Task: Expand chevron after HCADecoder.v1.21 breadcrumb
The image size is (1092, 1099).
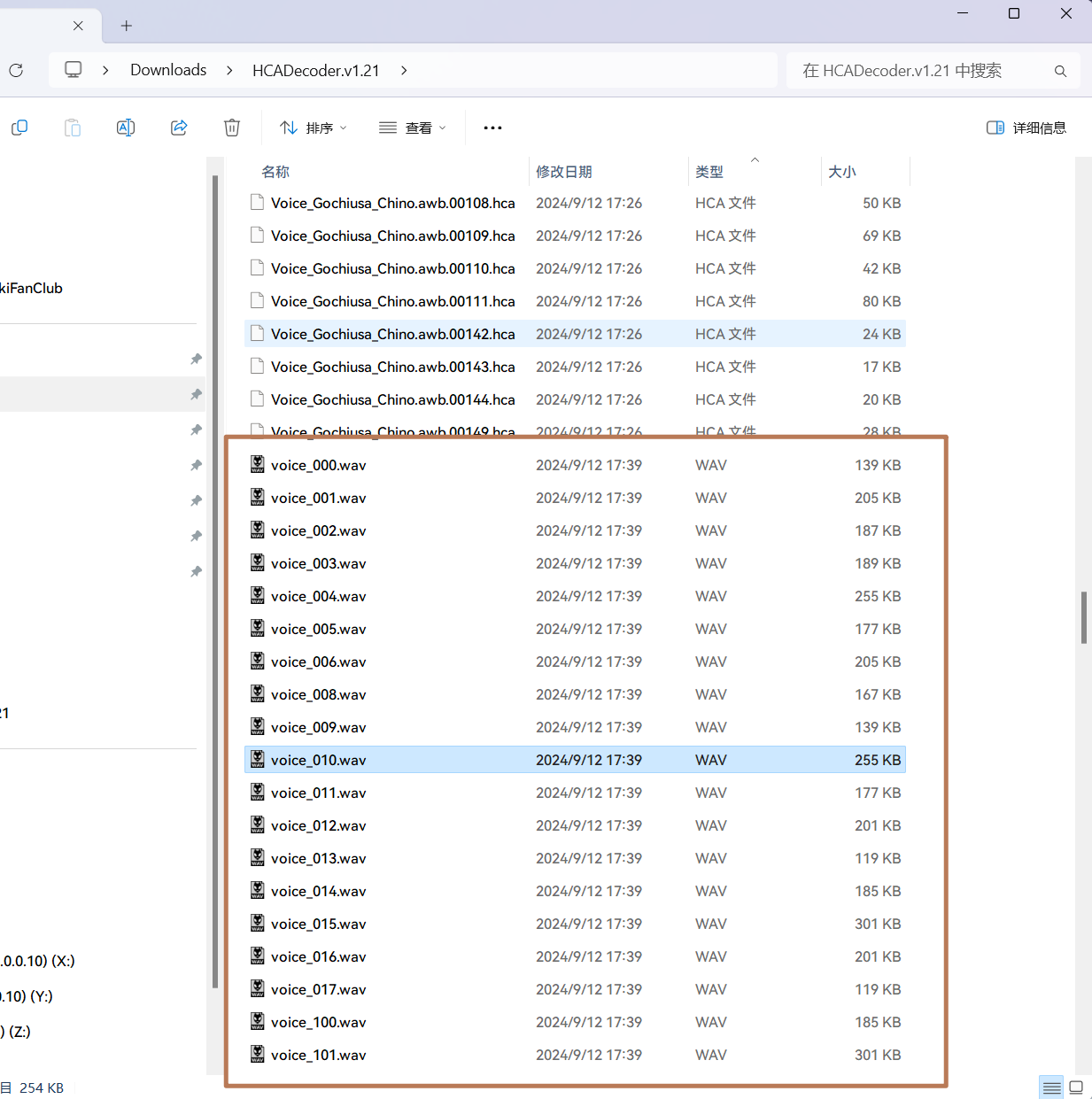Action: coord(404,70)
